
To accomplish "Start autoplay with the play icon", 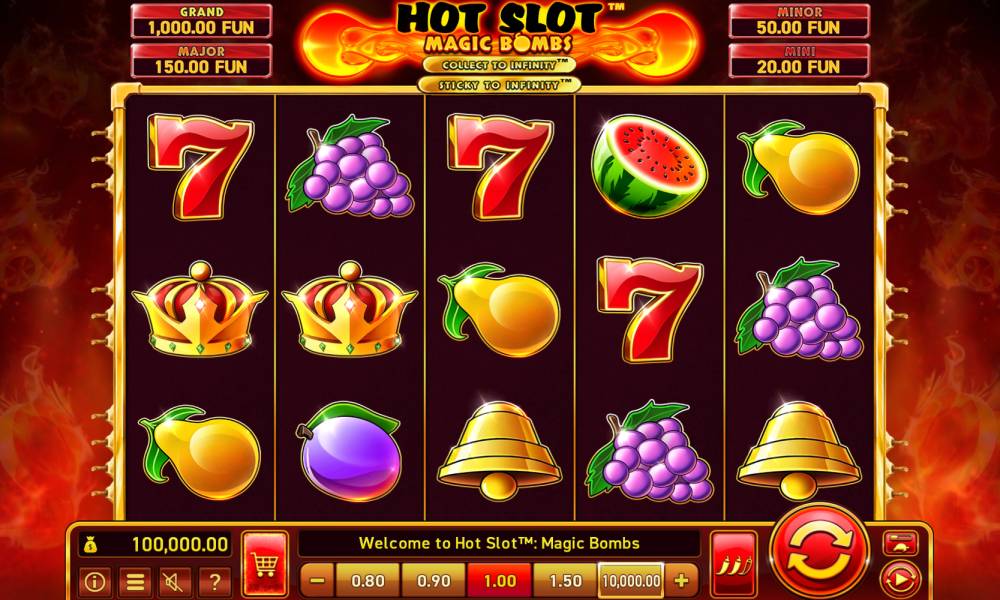I will click(901, 580).
